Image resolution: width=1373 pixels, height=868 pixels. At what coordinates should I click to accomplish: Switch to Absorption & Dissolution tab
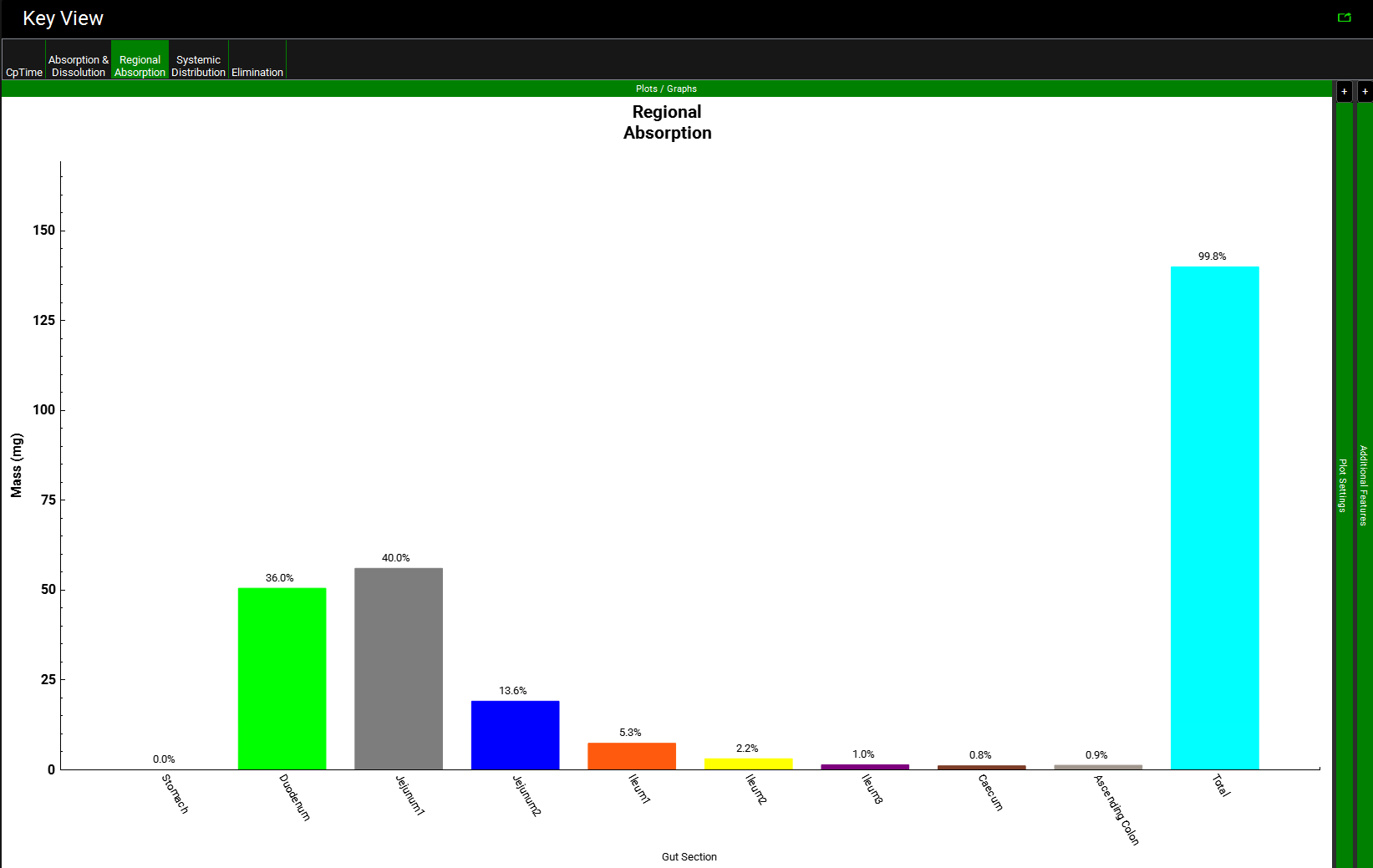click(79, 66)
